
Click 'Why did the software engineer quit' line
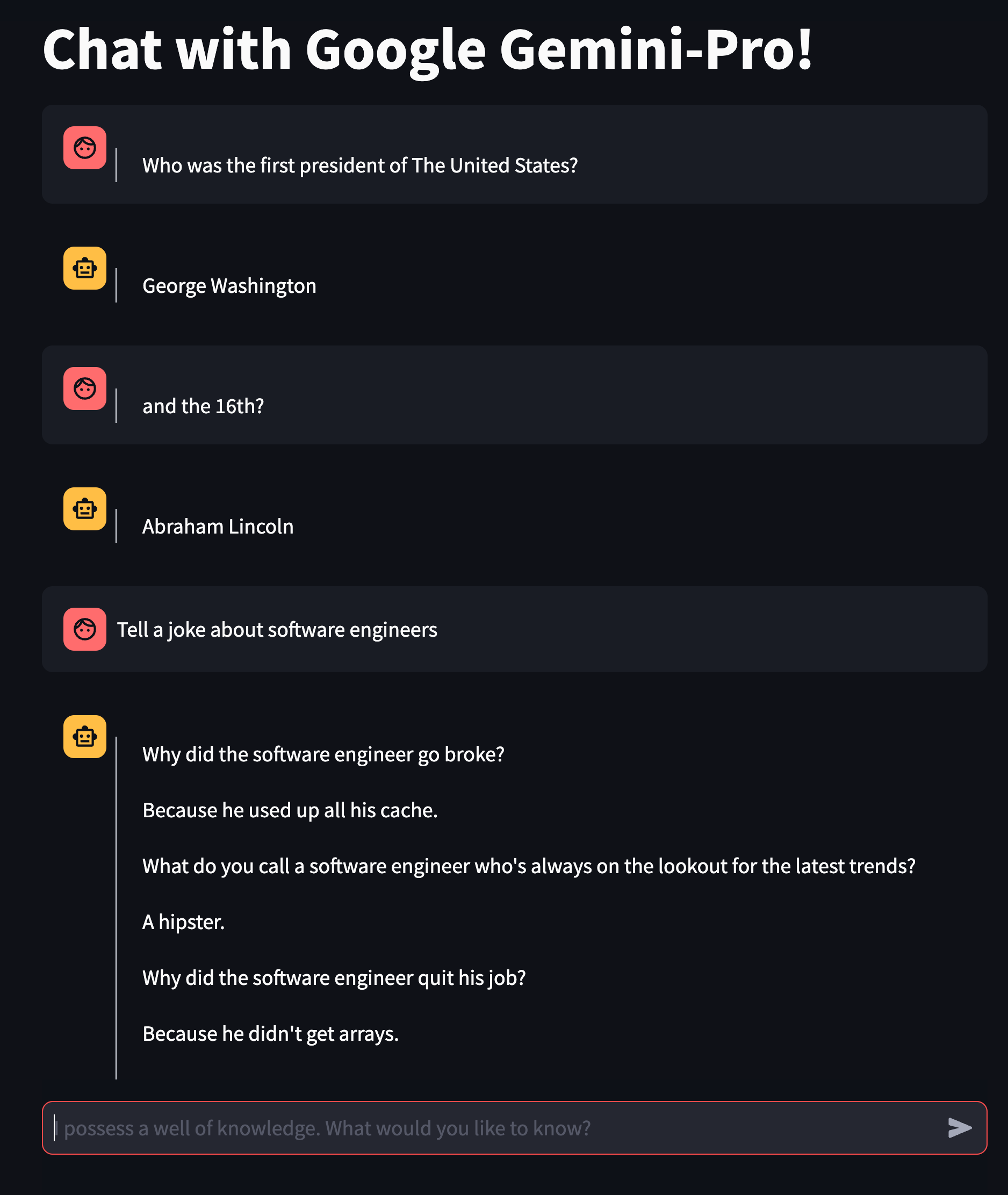(x=334, y=978)
